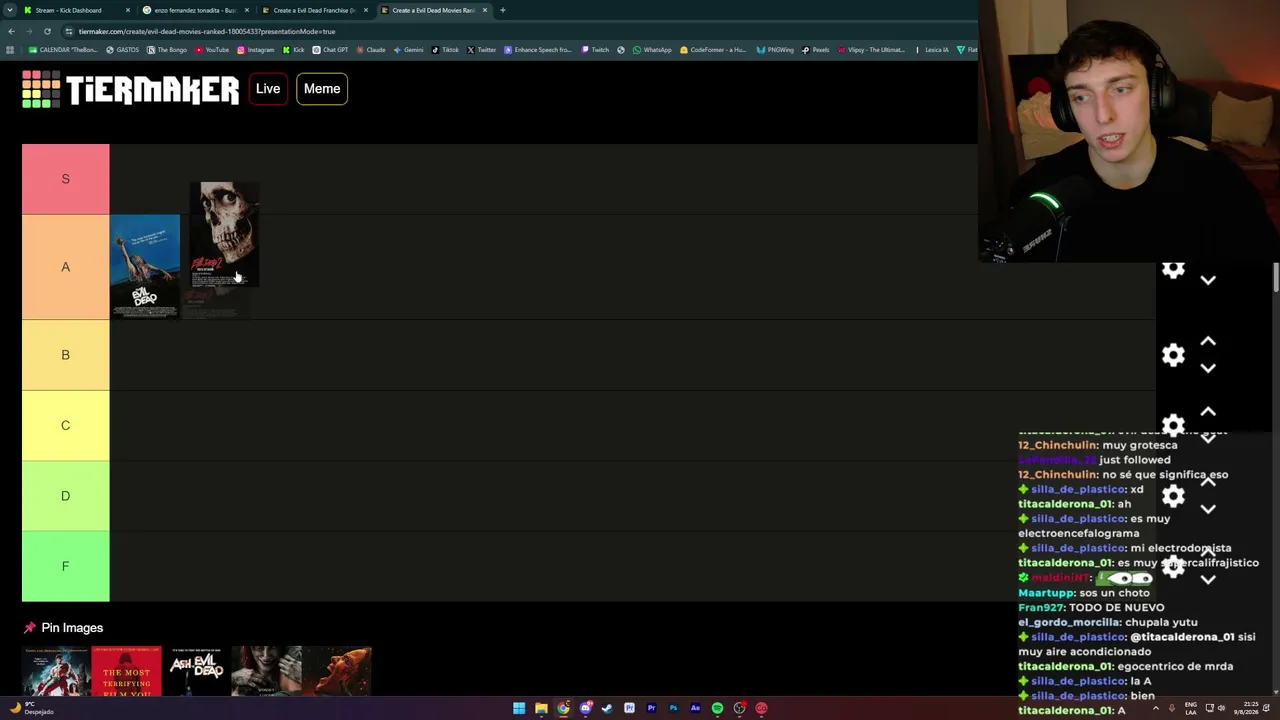
Task: Launch After Effects from the taskbar
Action: (x=695, y=708)
